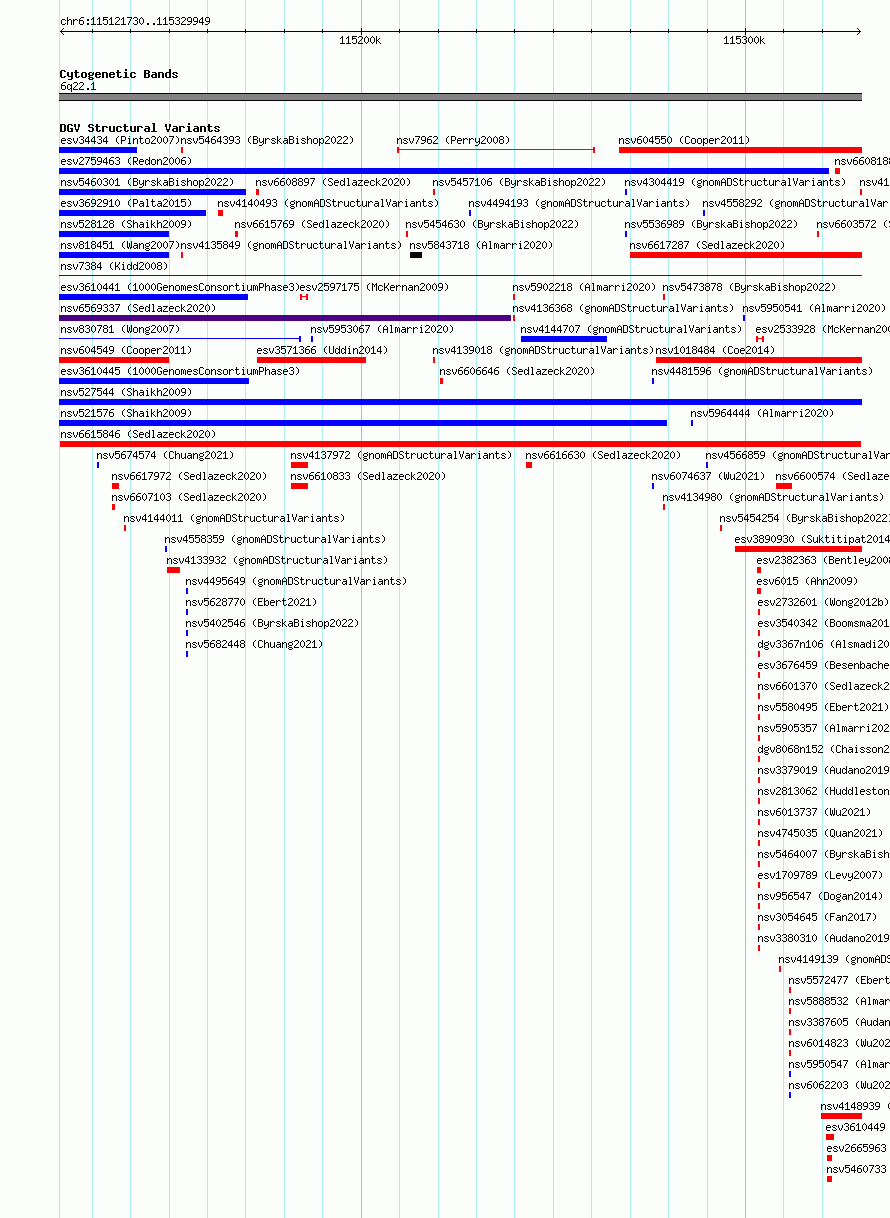Click the 115200k ruler position label
This screenshot has height=1218, width=890.
(x=360, y=41)
